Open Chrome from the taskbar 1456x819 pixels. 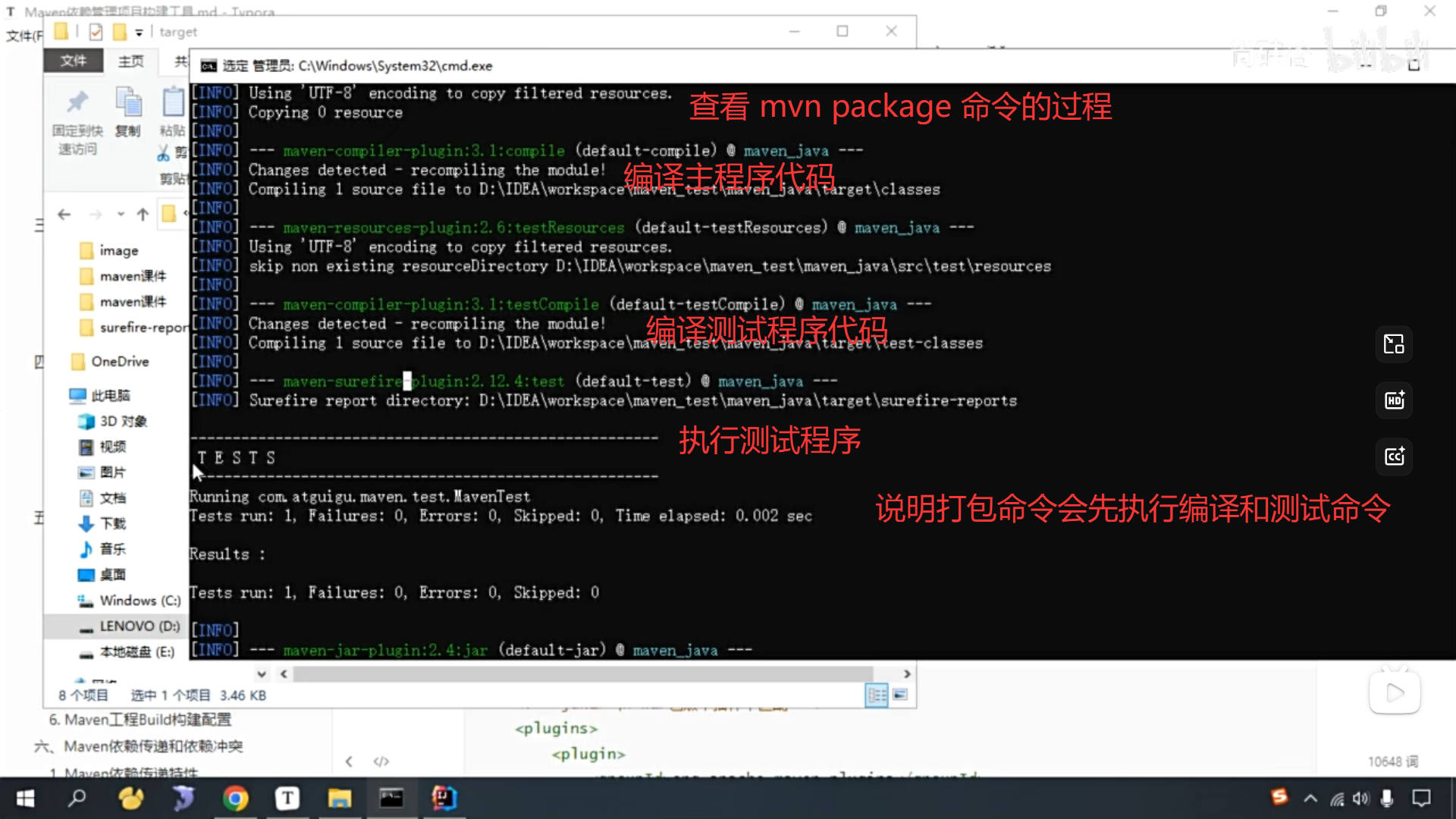pyautogui.click(x=235, y=798)
